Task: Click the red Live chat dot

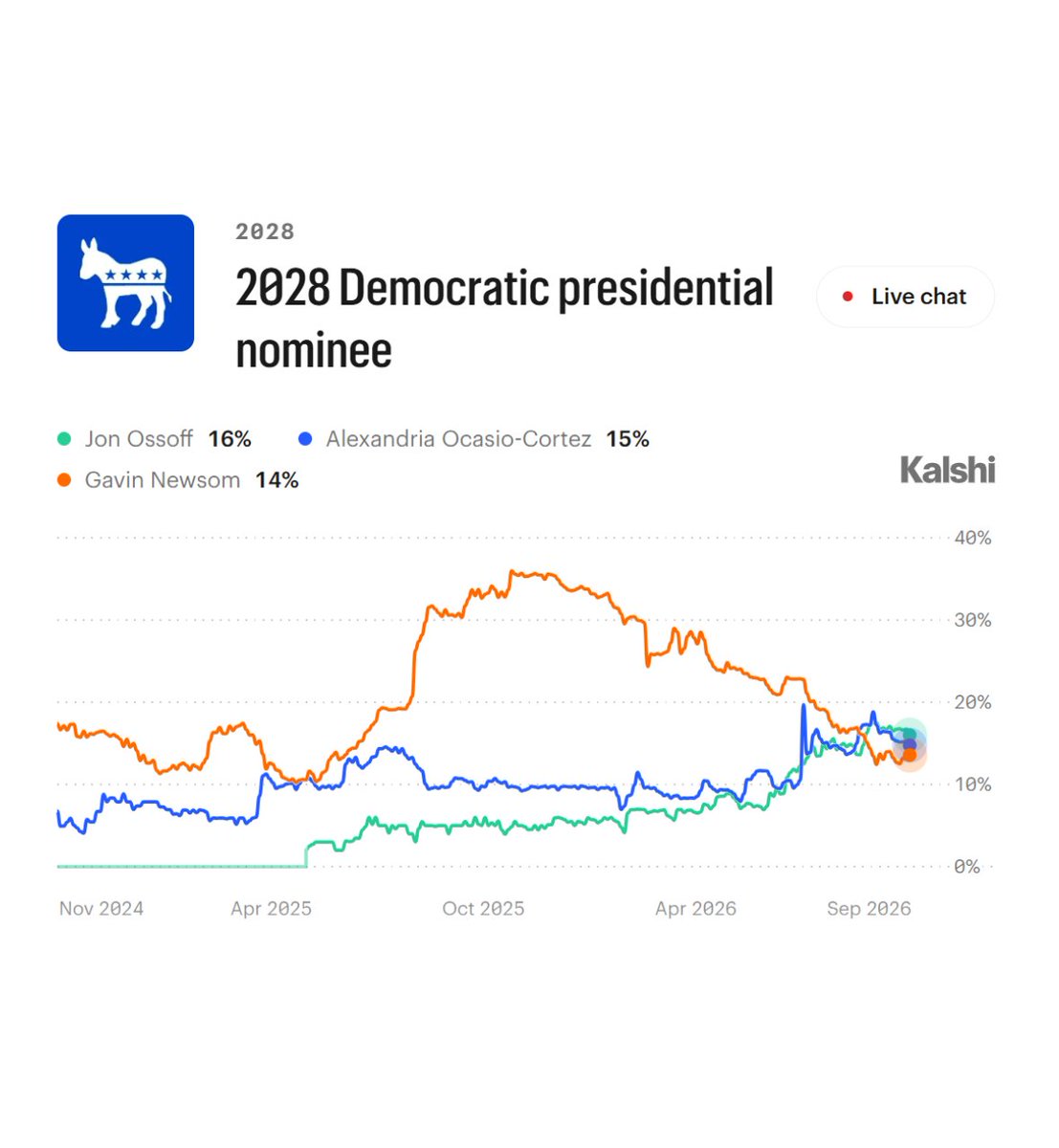Action: pos(848,297)
